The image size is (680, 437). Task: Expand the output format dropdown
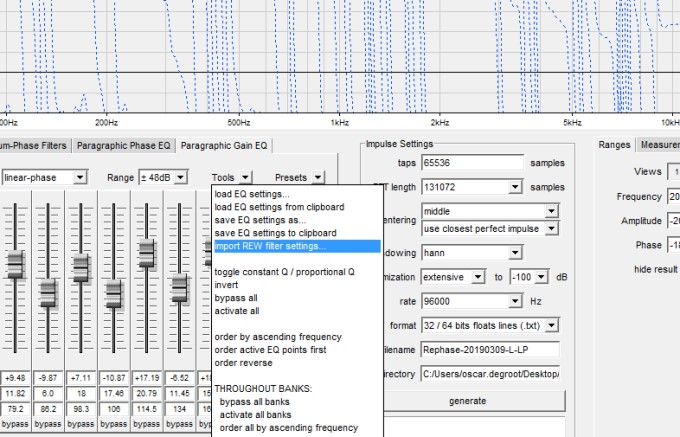[551, 325]
